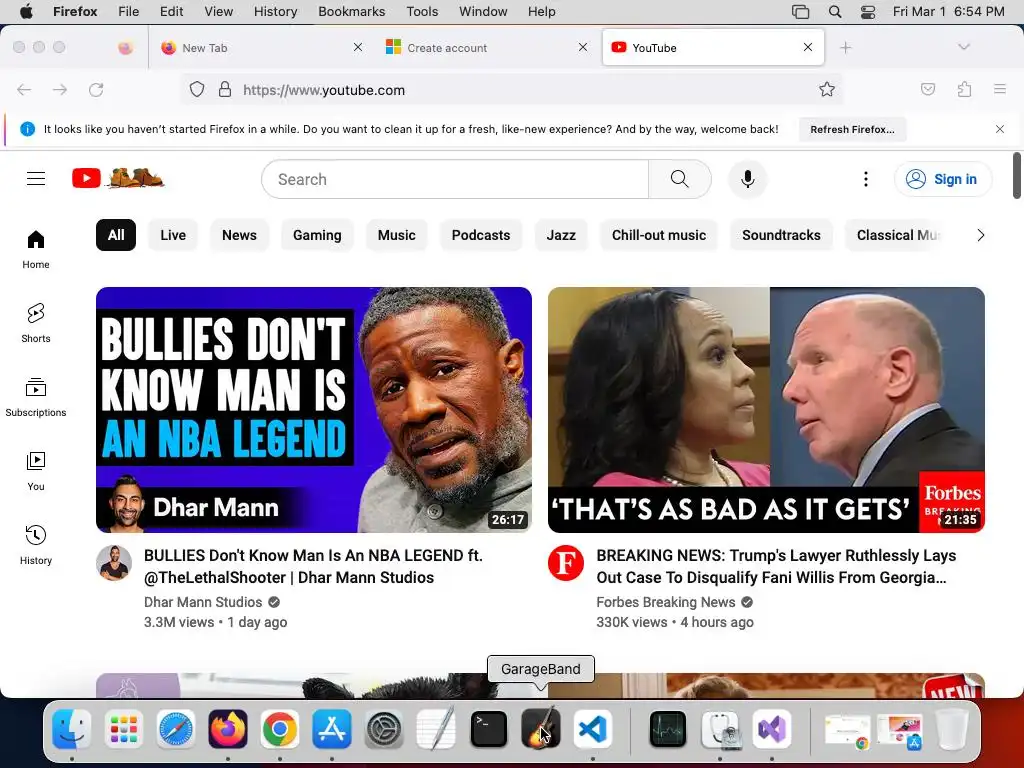This screenshot has height=768, width=1024.
Task: Select the Gaming filter chip
Action: (317, 235)
